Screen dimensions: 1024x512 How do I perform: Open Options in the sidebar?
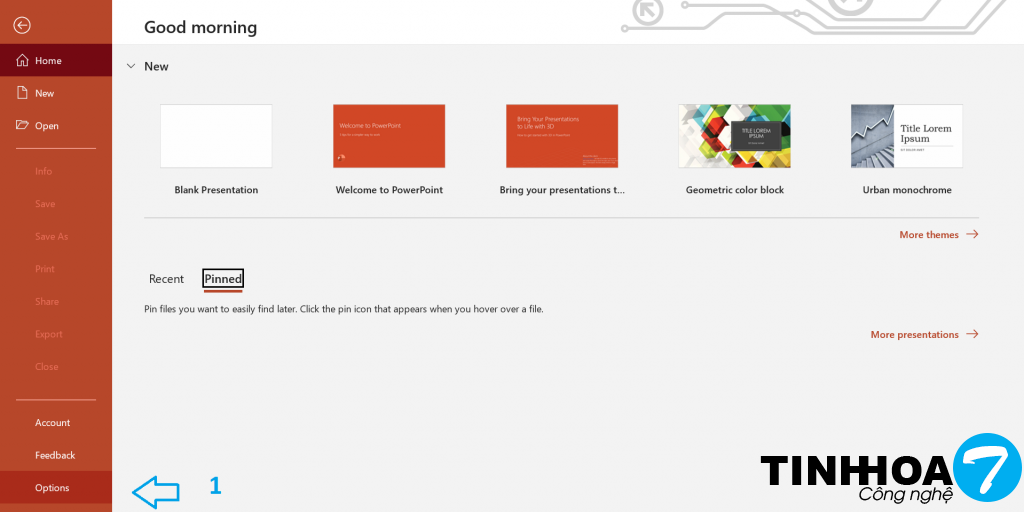(x=52, y=488)
